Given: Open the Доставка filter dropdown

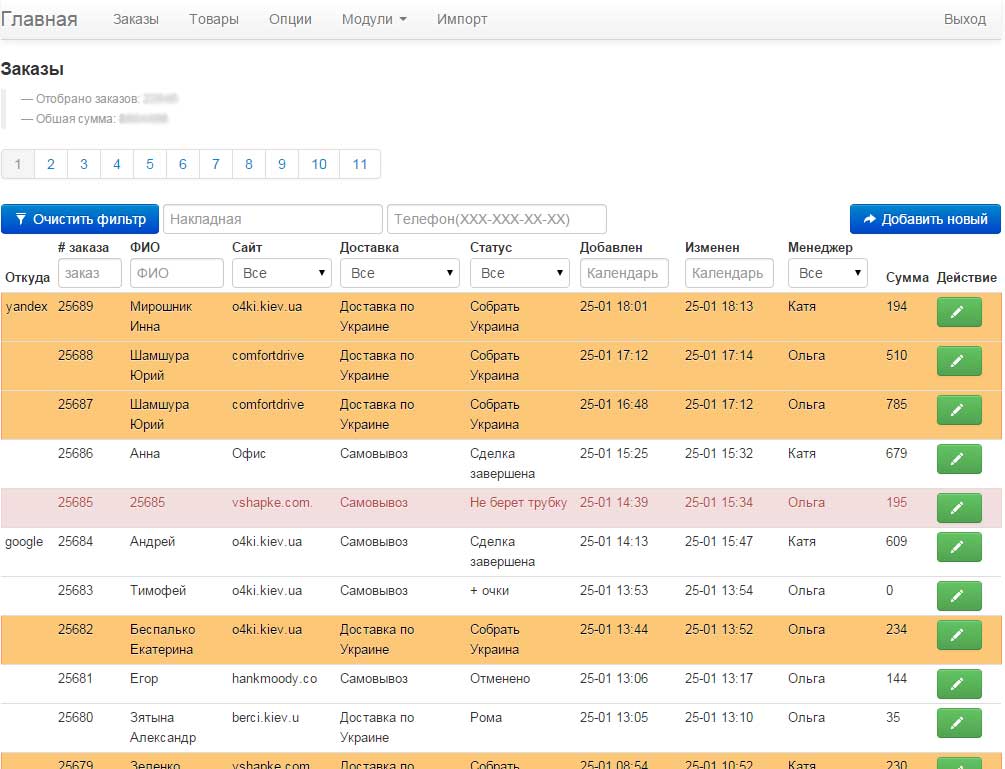Looking at the screenshot, I should coord(399,273).
